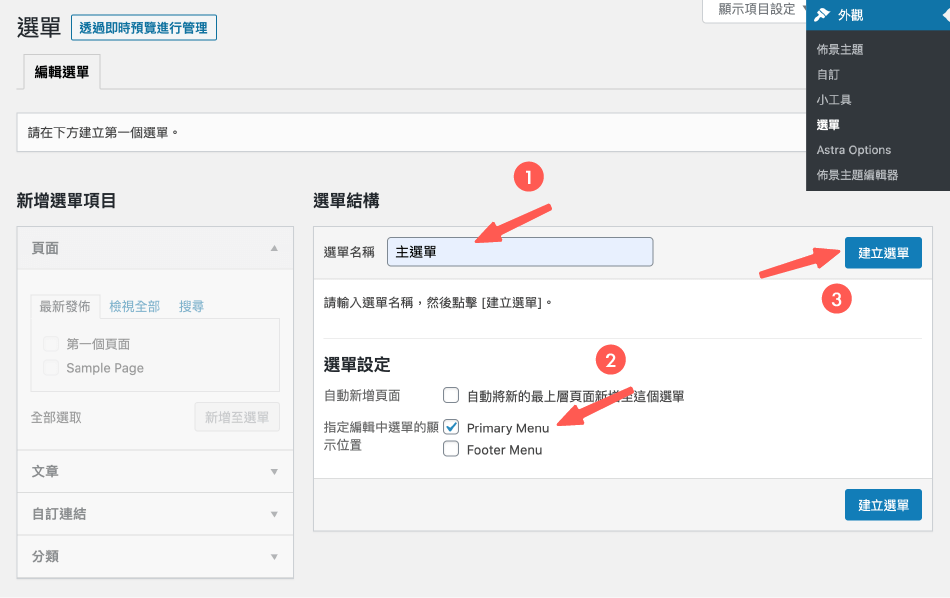Click the 請在下方建立第一個選單 notice text
This screenshot has height=598, width=950.
(x=103, y=133)
